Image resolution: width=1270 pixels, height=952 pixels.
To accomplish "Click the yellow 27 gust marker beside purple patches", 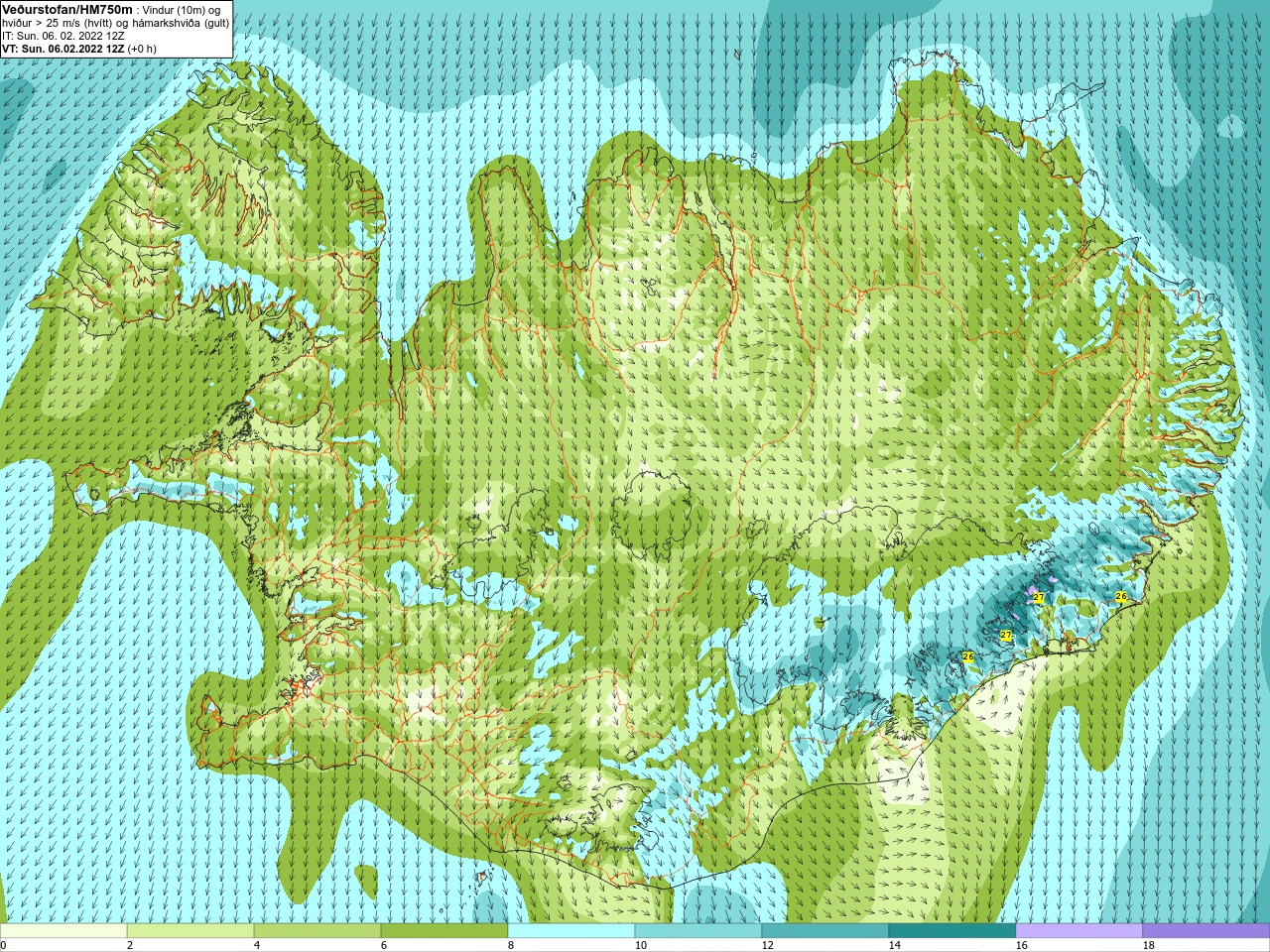I will coord(1039,597).
